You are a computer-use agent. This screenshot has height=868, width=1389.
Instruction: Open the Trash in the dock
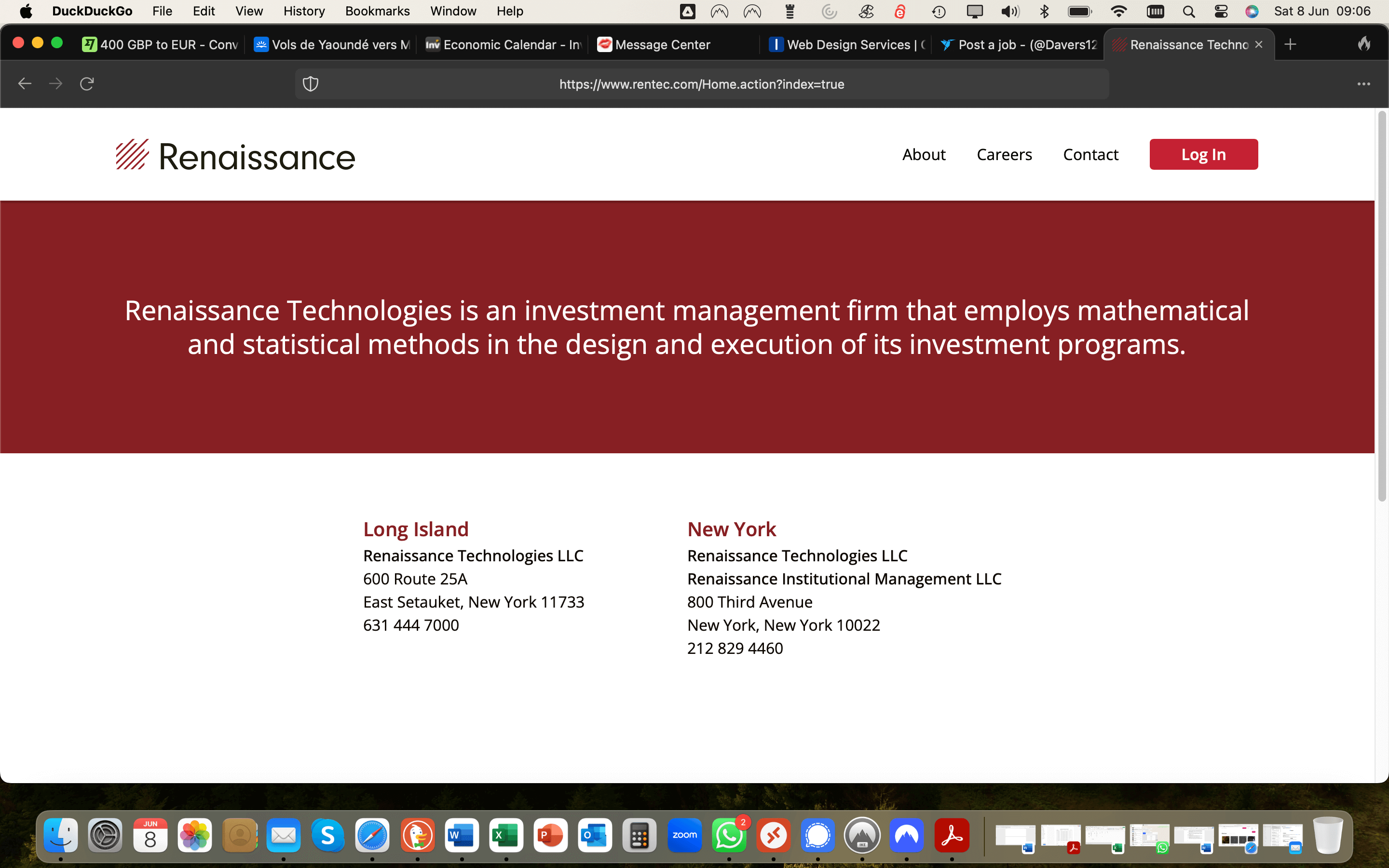[x=1328, y=835]
